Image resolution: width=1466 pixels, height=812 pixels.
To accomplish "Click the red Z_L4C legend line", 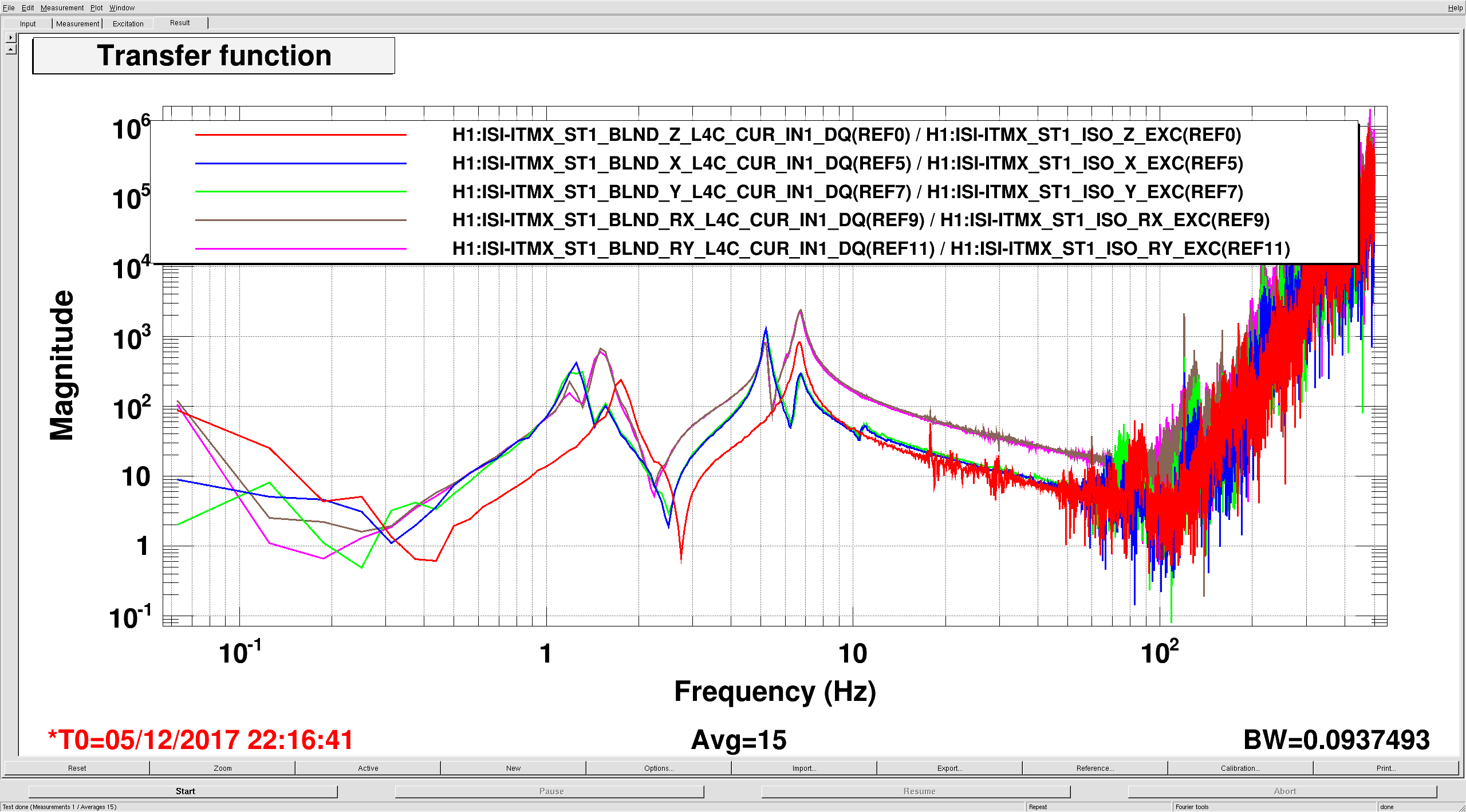I will [301, 135].
